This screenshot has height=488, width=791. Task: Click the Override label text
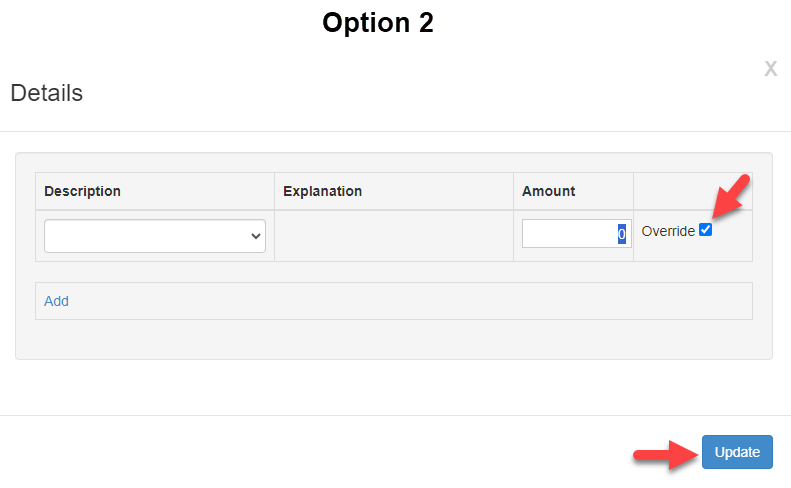[668, 231]
